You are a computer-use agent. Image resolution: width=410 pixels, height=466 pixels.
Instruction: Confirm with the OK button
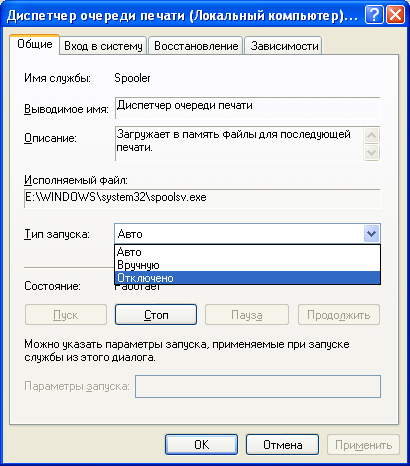coord(201,445)
